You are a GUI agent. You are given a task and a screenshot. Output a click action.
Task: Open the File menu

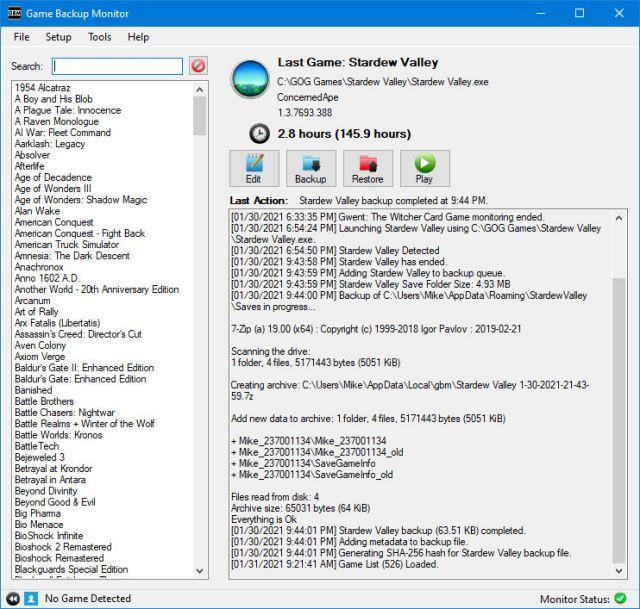pyautogui.click(x=22, y=37)
